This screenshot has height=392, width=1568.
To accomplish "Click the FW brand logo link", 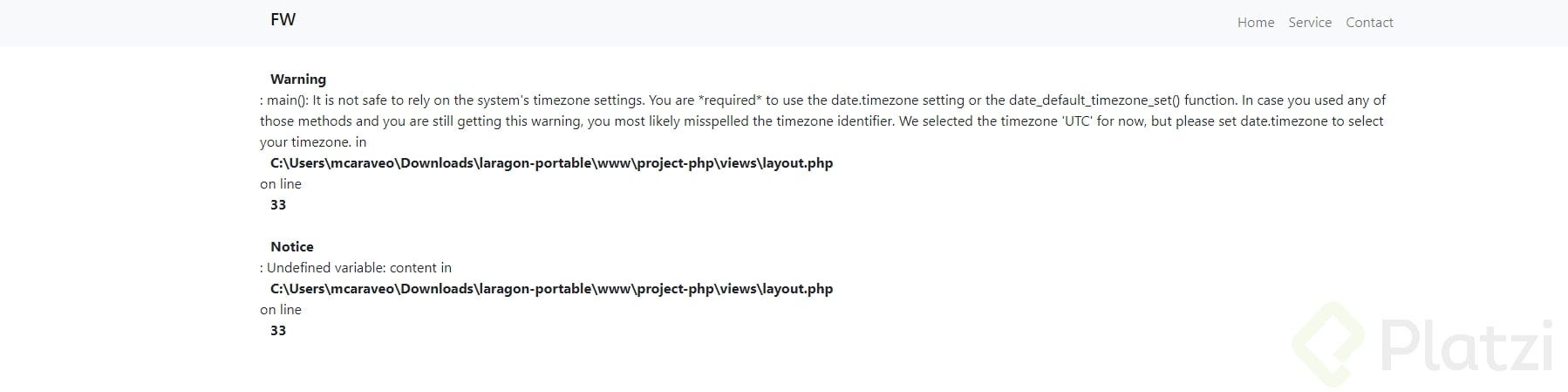I will (x=283, y=20).
